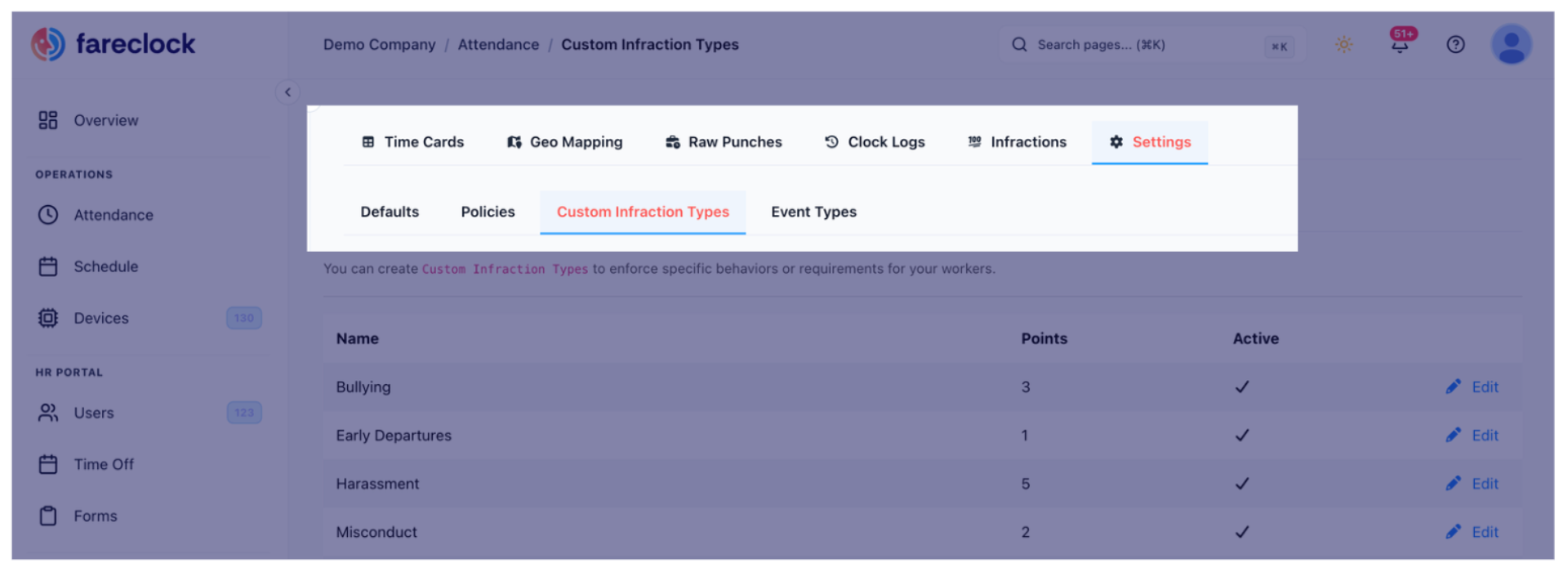Switch to the Geo Mapping tab

coord(565,142)
